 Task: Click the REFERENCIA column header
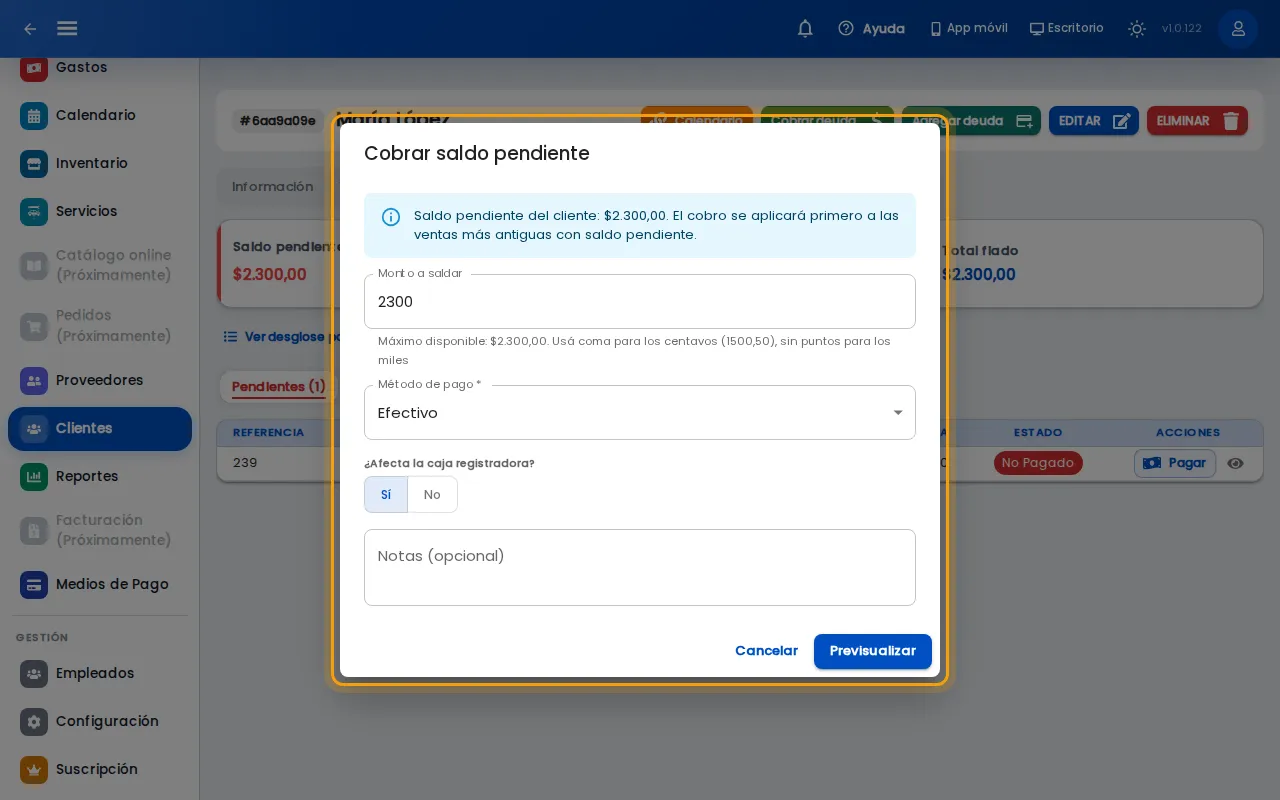[268, 433]
